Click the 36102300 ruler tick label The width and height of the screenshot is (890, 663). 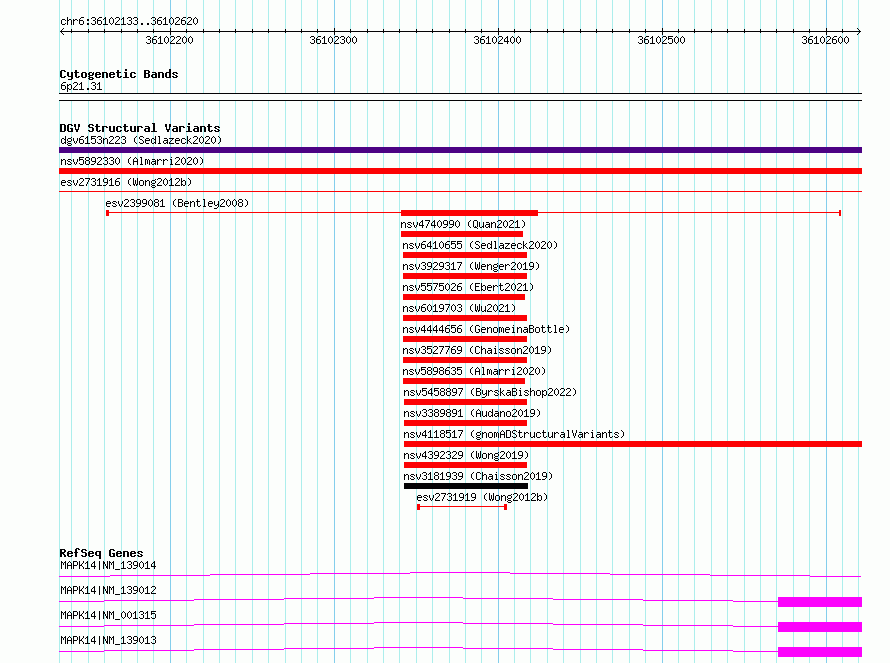coord(333,40)
